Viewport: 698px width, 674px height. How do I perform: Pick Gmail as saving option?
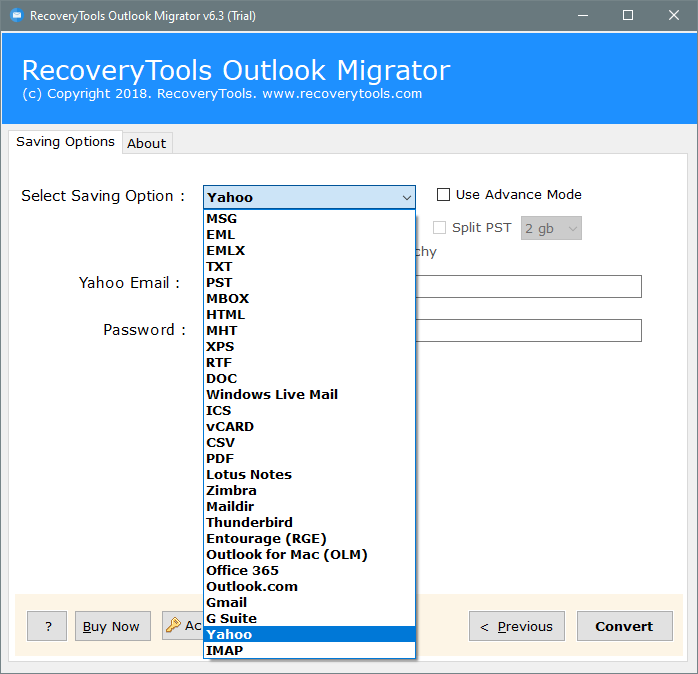coord(309,603)
